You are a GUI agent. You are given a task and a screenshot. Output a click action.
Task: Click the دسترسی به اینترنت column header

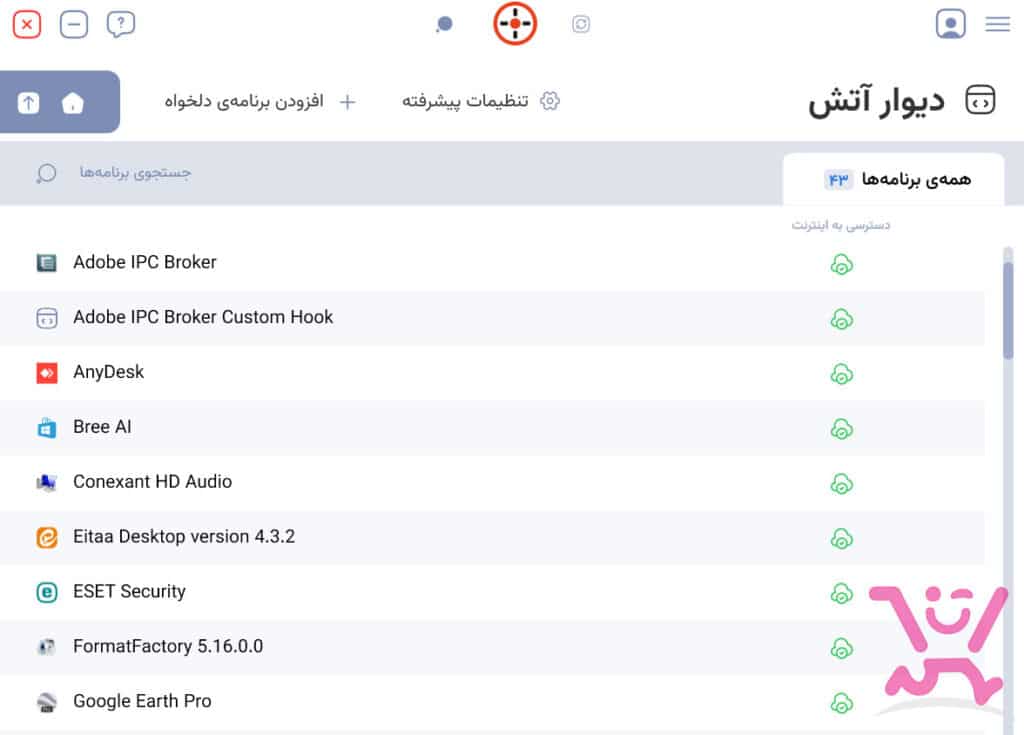(x=841, y=225)
